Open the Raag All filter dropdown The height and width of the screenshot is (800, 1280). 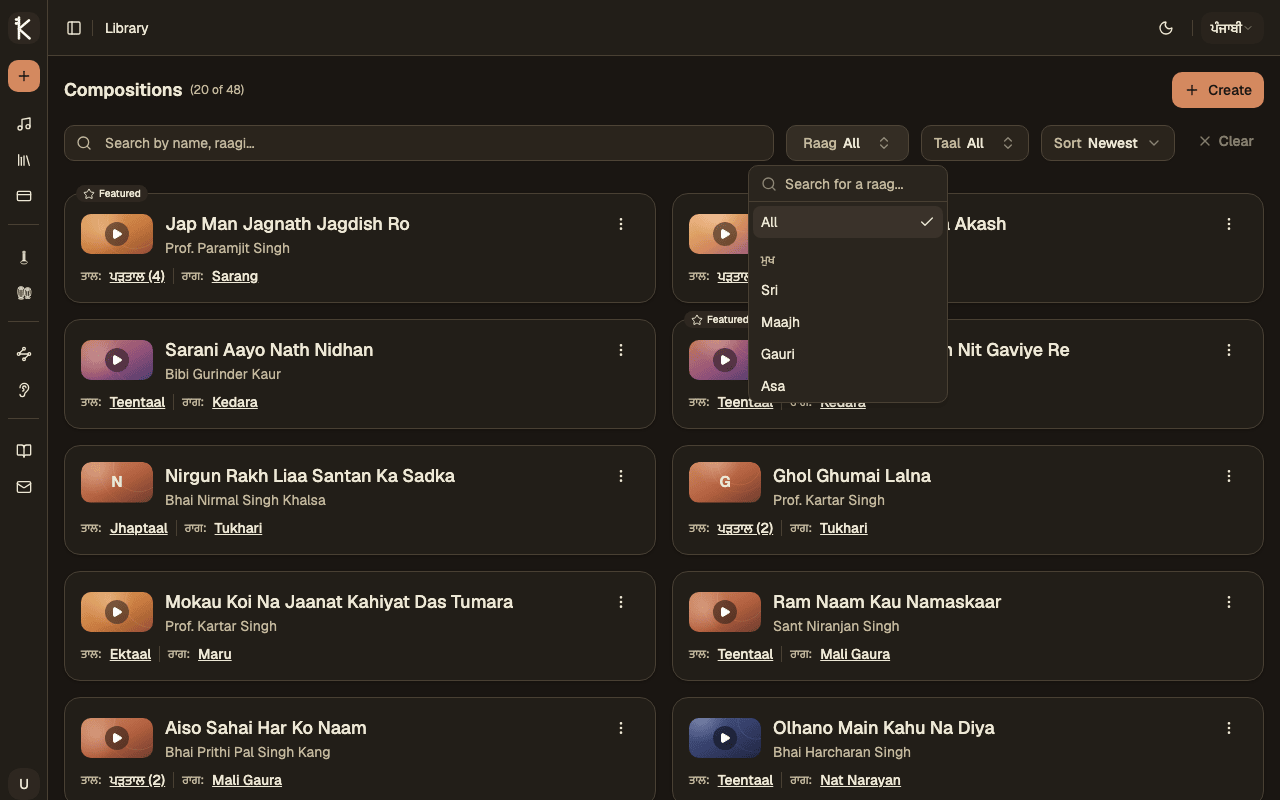(847, 143)
